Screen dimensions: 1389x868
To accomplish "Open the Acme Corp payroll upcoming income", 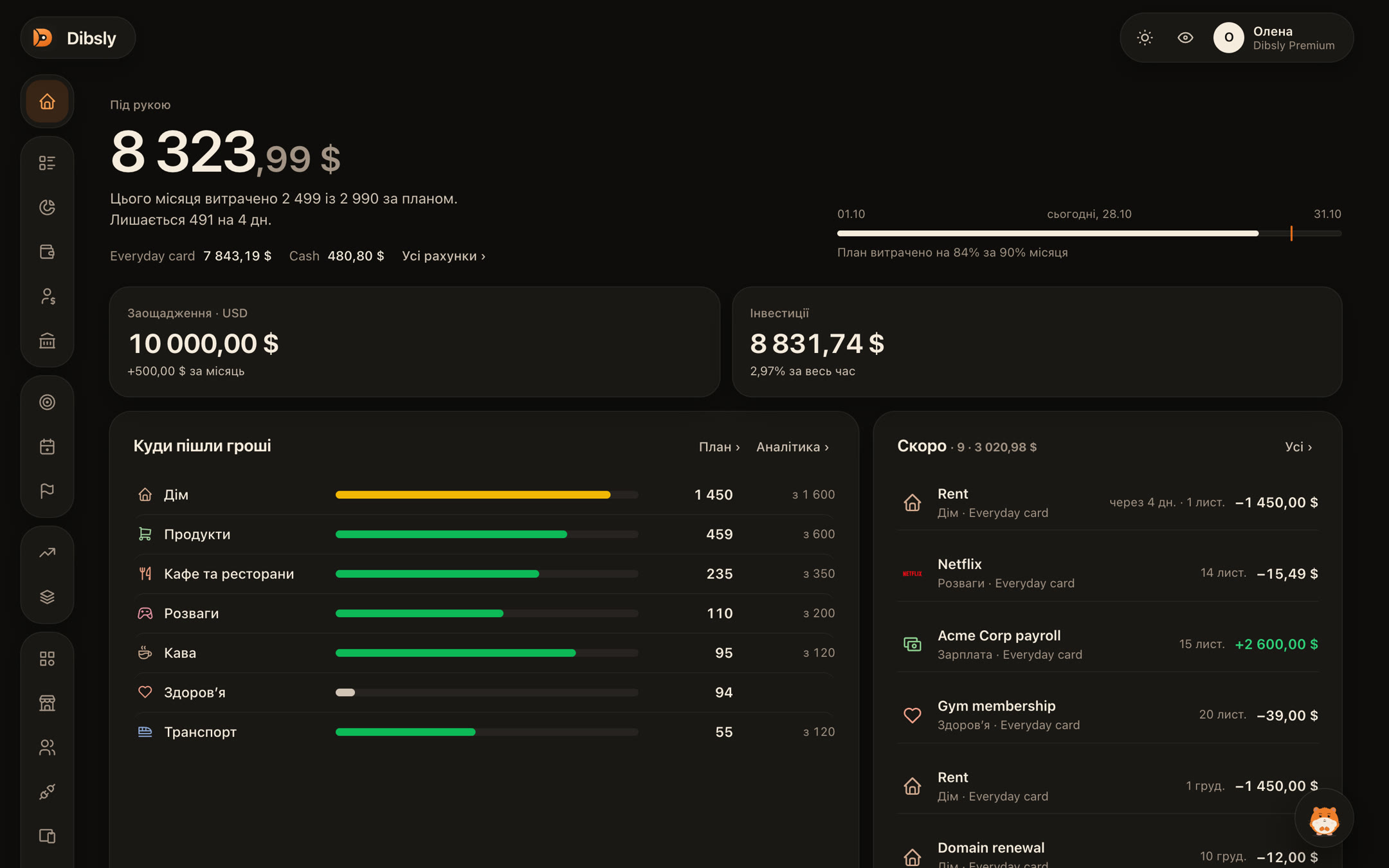I will pyautogui.click(x=1108, y=644).
